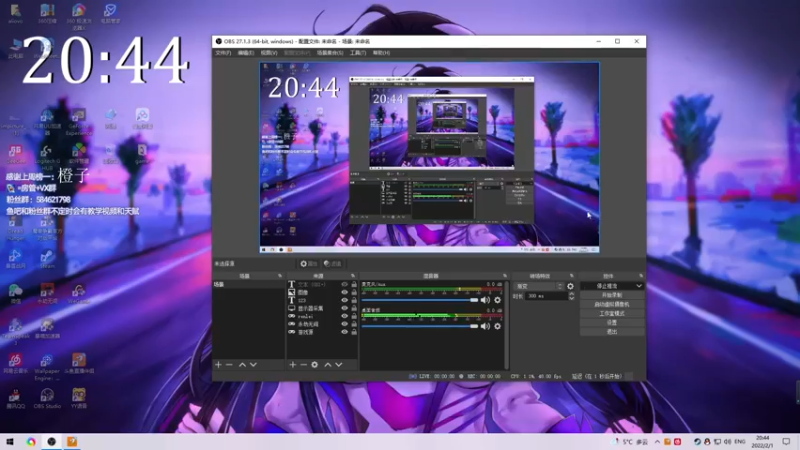Adjust 桌面音频 volume slider
This screenshot has height=450, width=800.
pos(419,326)
